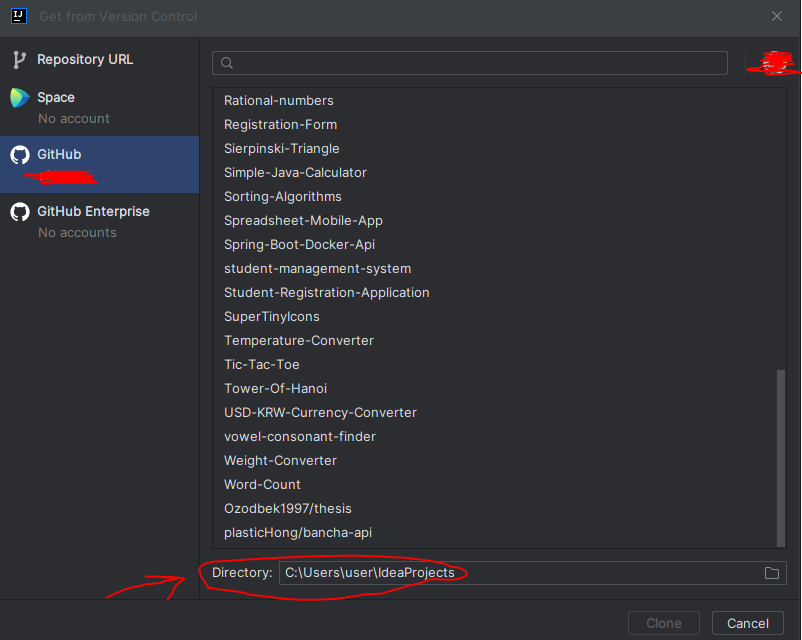802x640 pixels.
Task: Open the GitHub Enterprise section
Action: click(100, 222)
